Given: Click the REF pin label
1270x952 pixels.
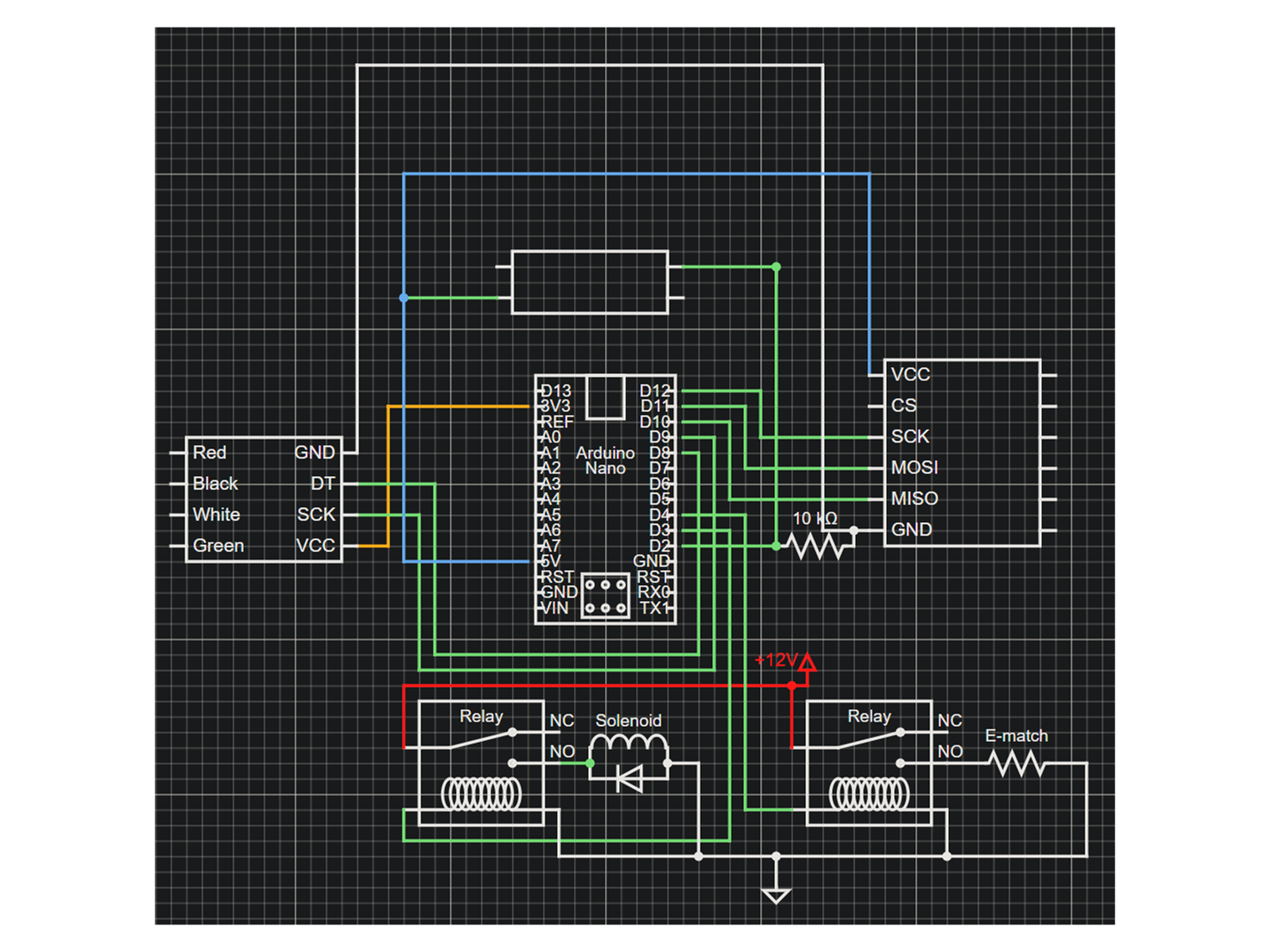Looking at the screenshot, I should 557,421.
